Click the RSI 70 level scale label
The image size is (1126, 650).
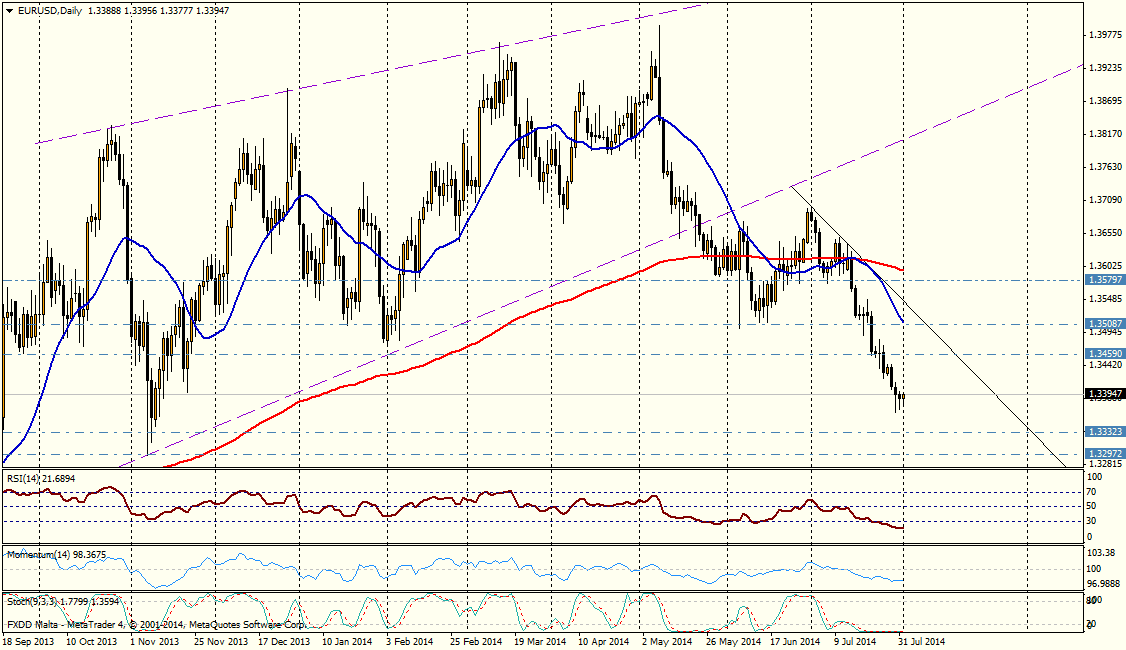click(x=1094, y=492)
